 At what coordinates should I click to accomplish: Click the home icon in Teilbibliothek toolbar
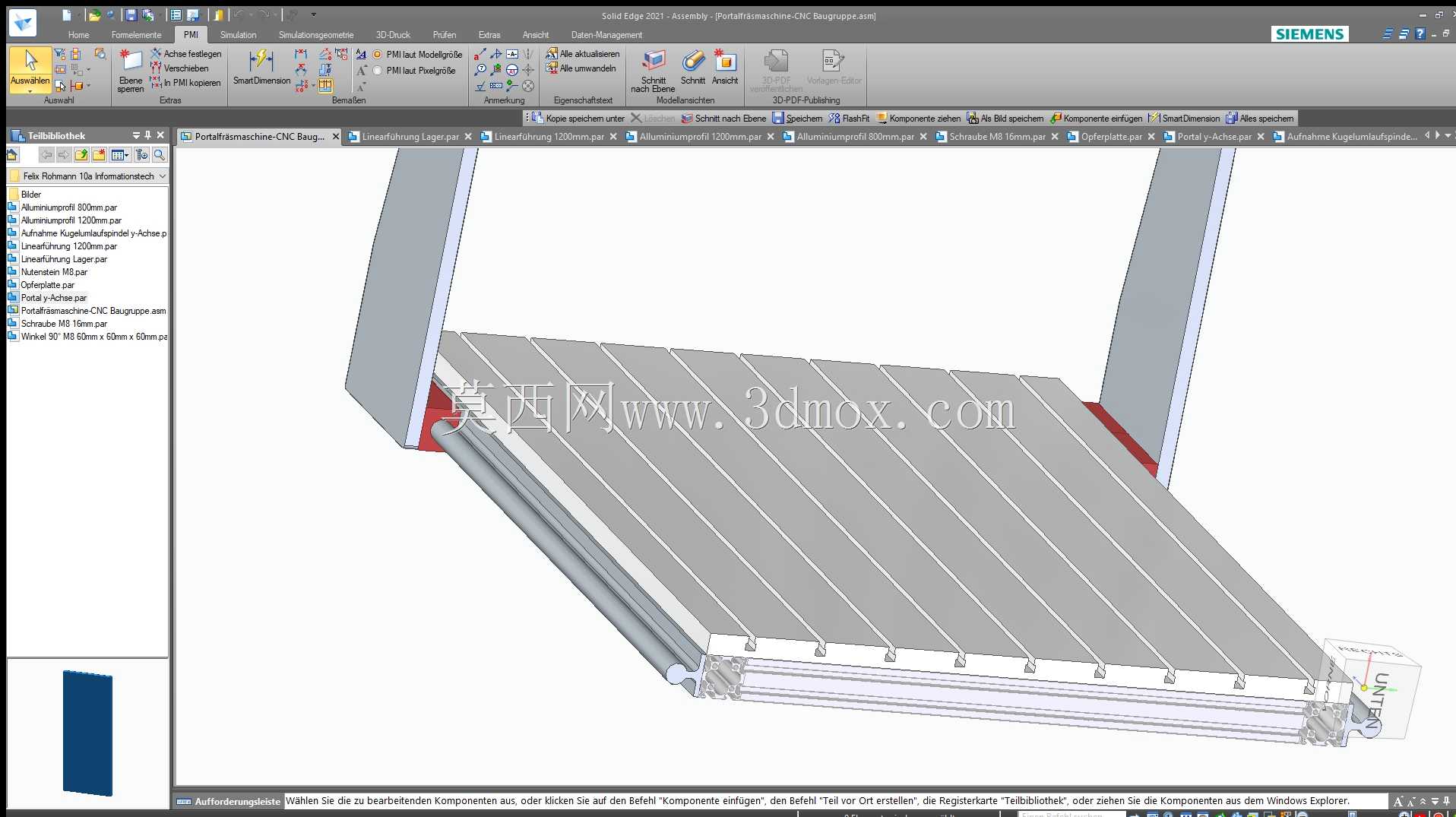(x=12, y=155)
